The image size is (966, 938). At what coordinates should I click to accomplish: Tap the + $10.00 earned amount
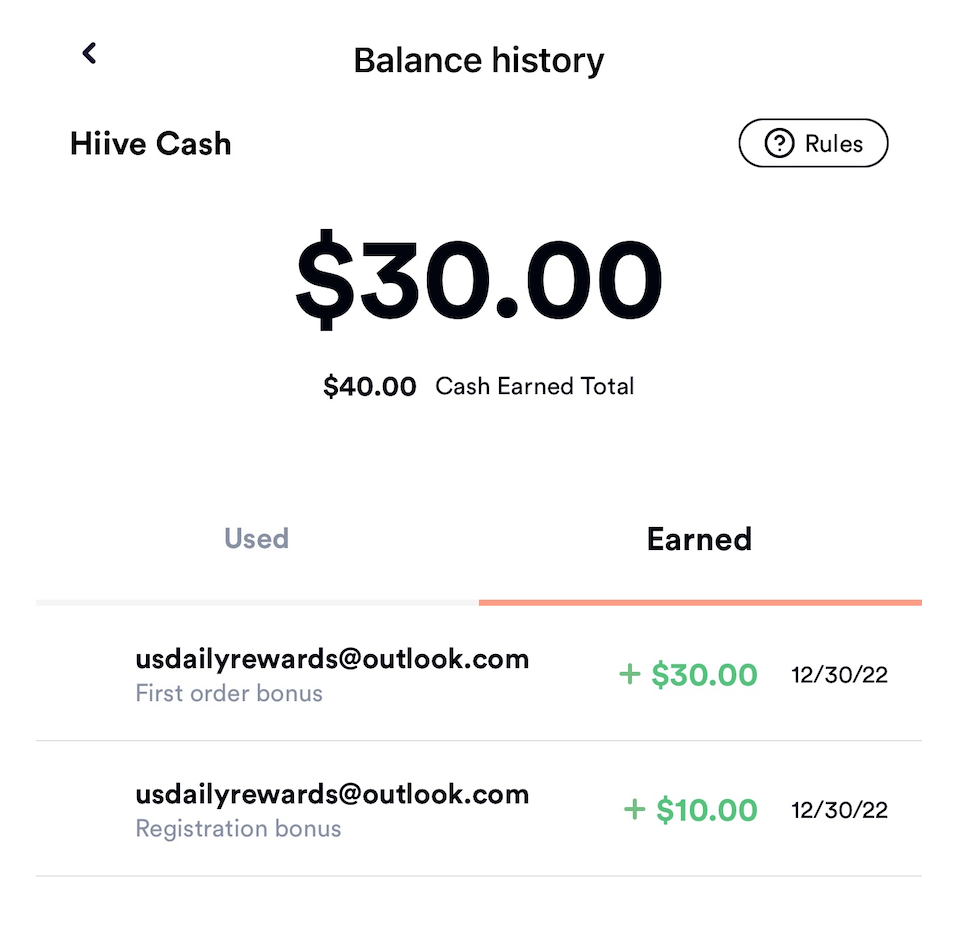pyautogui.click(x=690, y=810)
